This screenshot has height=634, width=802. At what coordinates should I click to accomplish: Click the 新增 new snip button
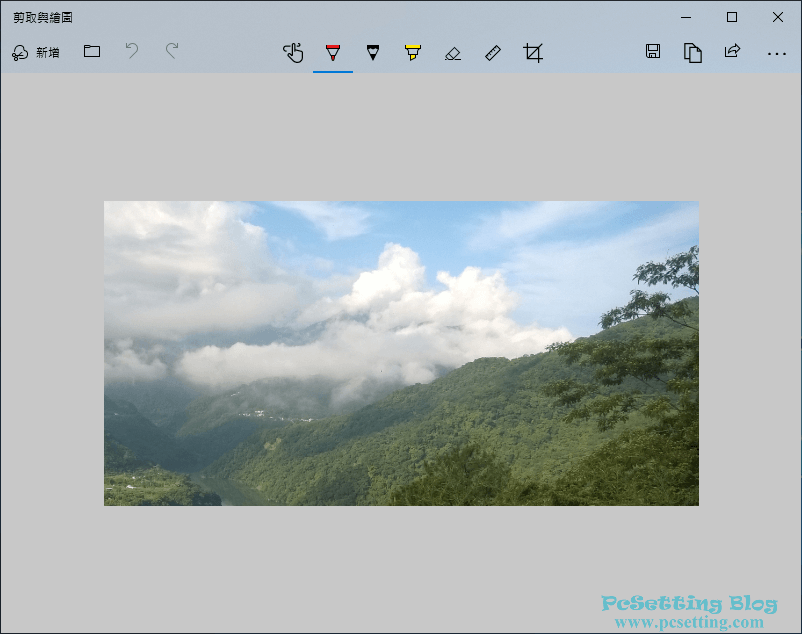(x=36, y=52)
